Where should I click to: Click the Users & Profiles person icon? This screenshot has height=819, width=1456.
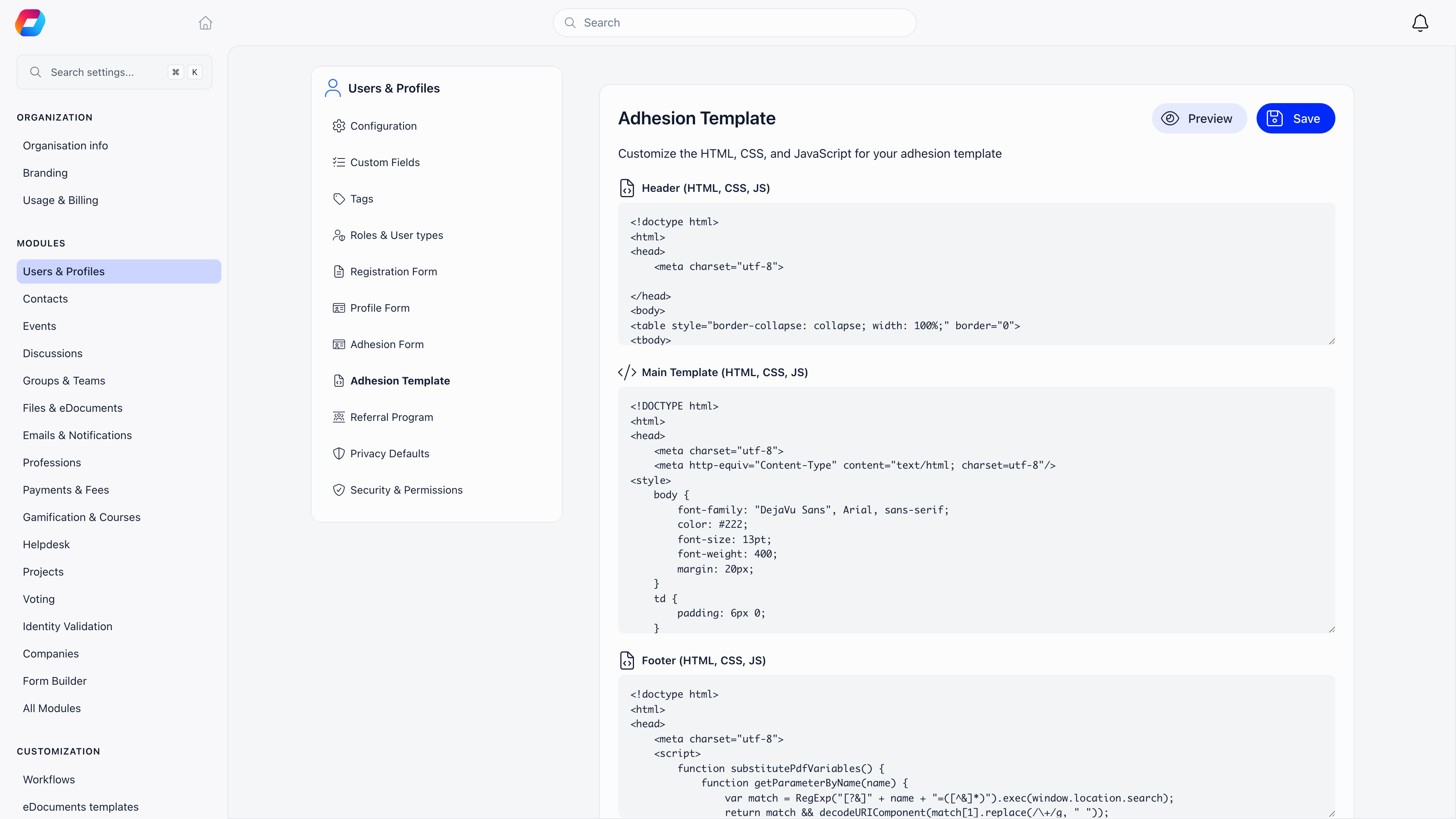click(333, 88)
